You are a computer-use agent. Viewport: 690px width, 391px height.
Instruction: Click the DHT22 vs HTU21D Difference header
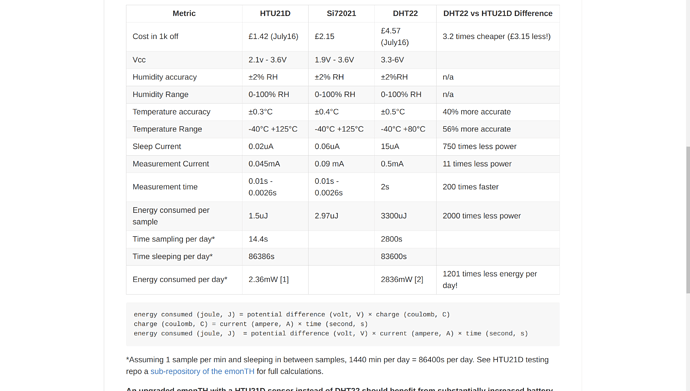click(498, 14)
